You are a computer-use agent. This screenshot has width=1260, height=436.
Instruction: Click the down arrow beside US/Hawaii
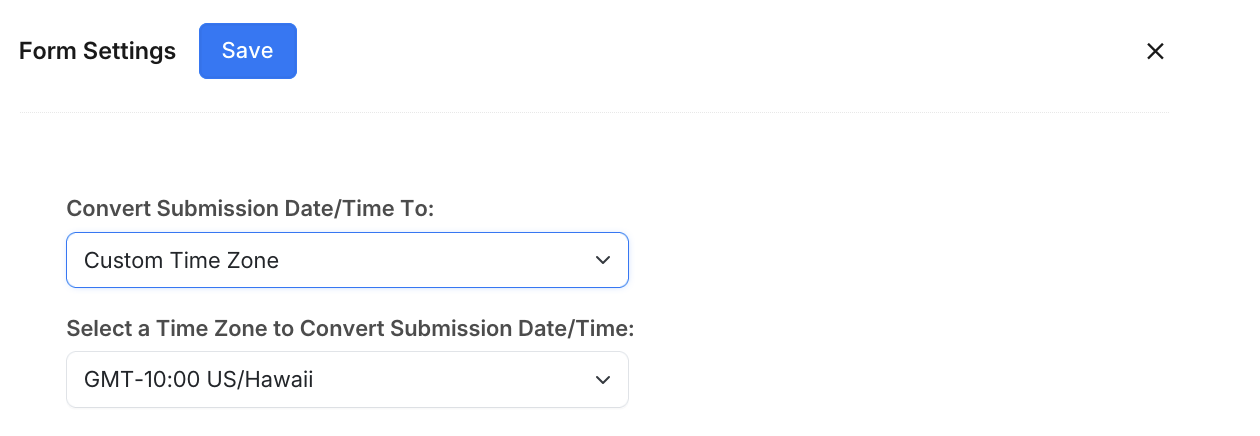pyautogui.click(x=602, y=379)
